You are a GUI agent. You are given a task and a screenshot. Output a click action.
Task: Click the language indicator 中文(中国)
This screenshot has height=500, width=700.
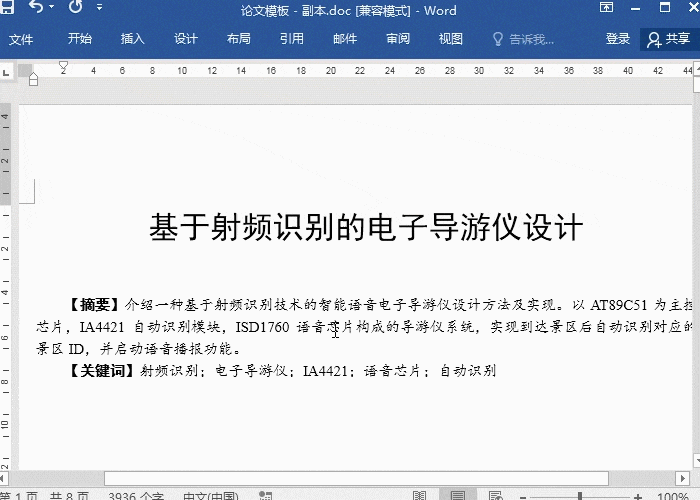[x=211, y=496]
